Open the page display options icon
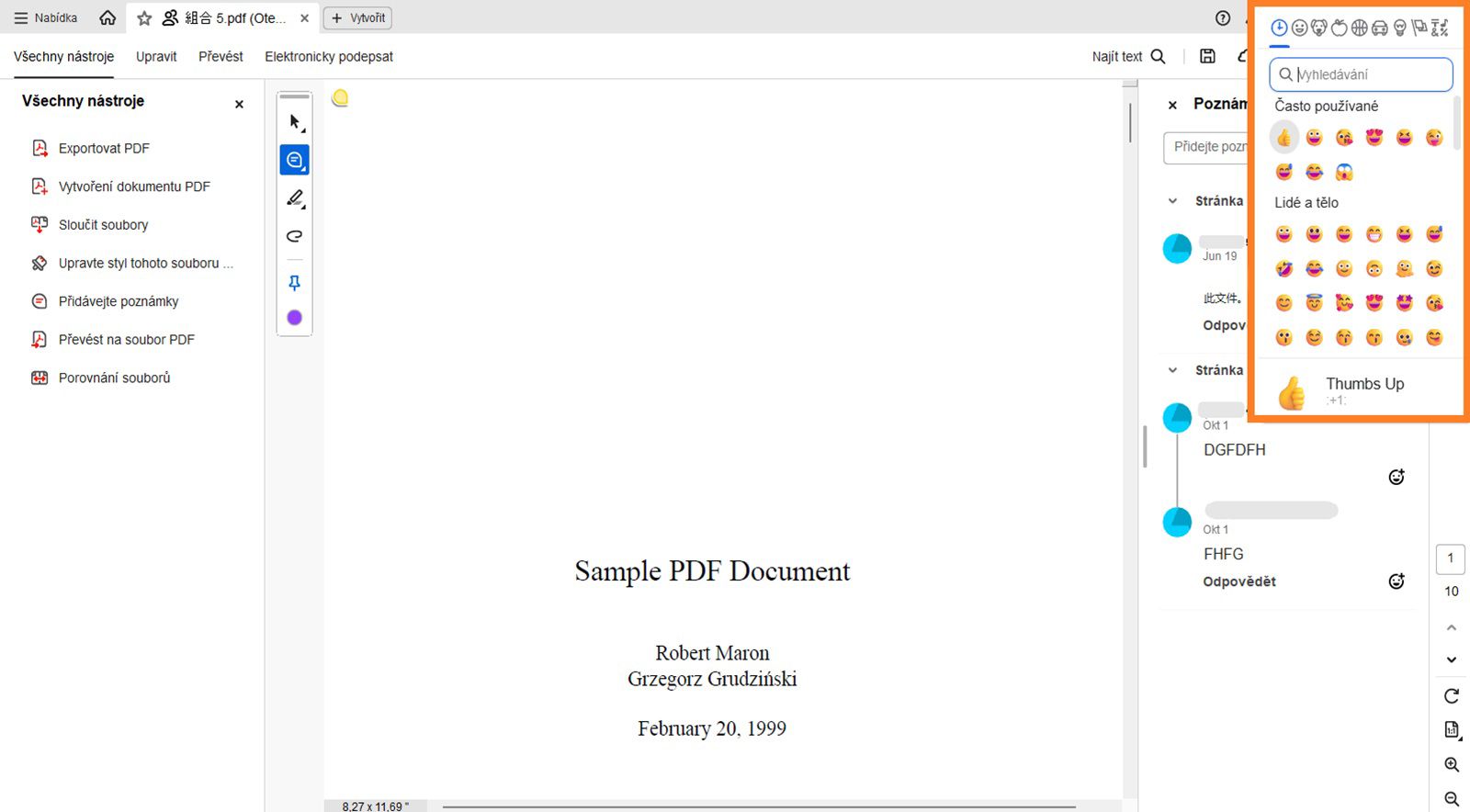 click(1452, 730)
